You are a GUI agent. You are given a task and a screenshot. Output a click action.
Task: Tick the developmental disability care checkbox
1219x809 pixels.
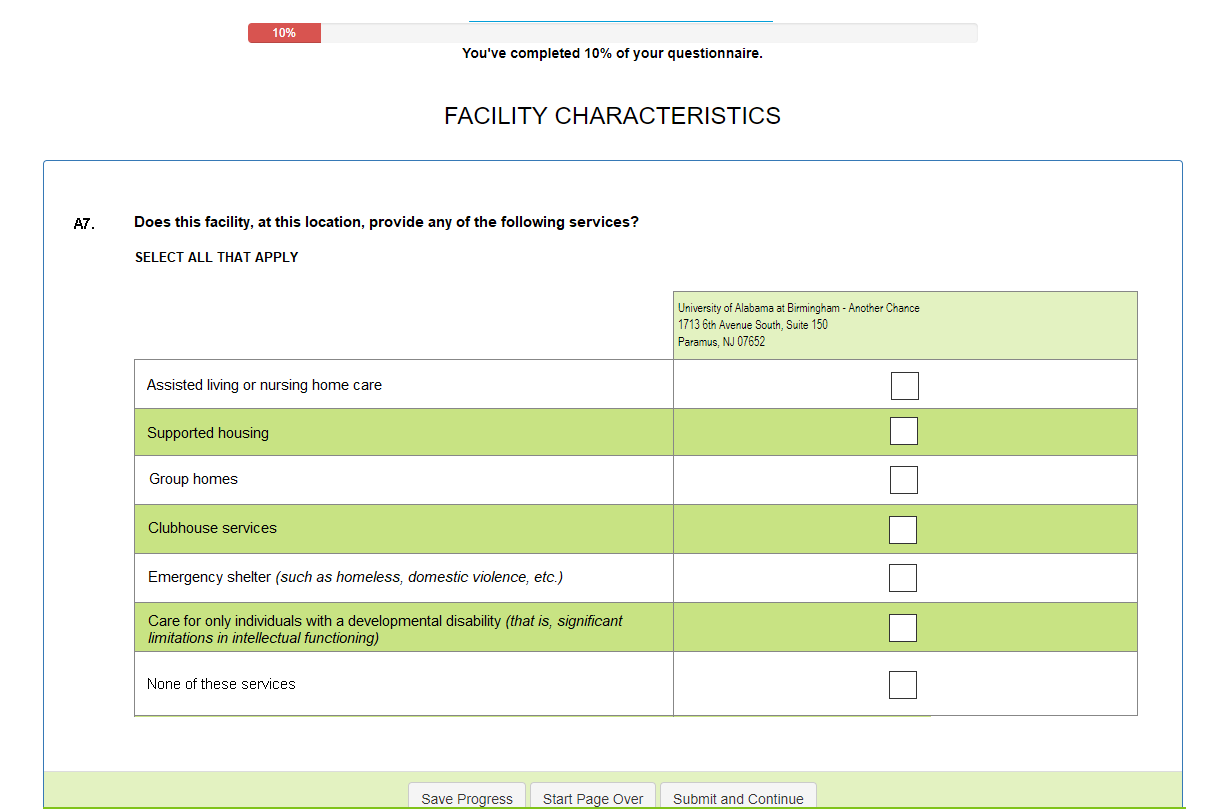point(902,628)
